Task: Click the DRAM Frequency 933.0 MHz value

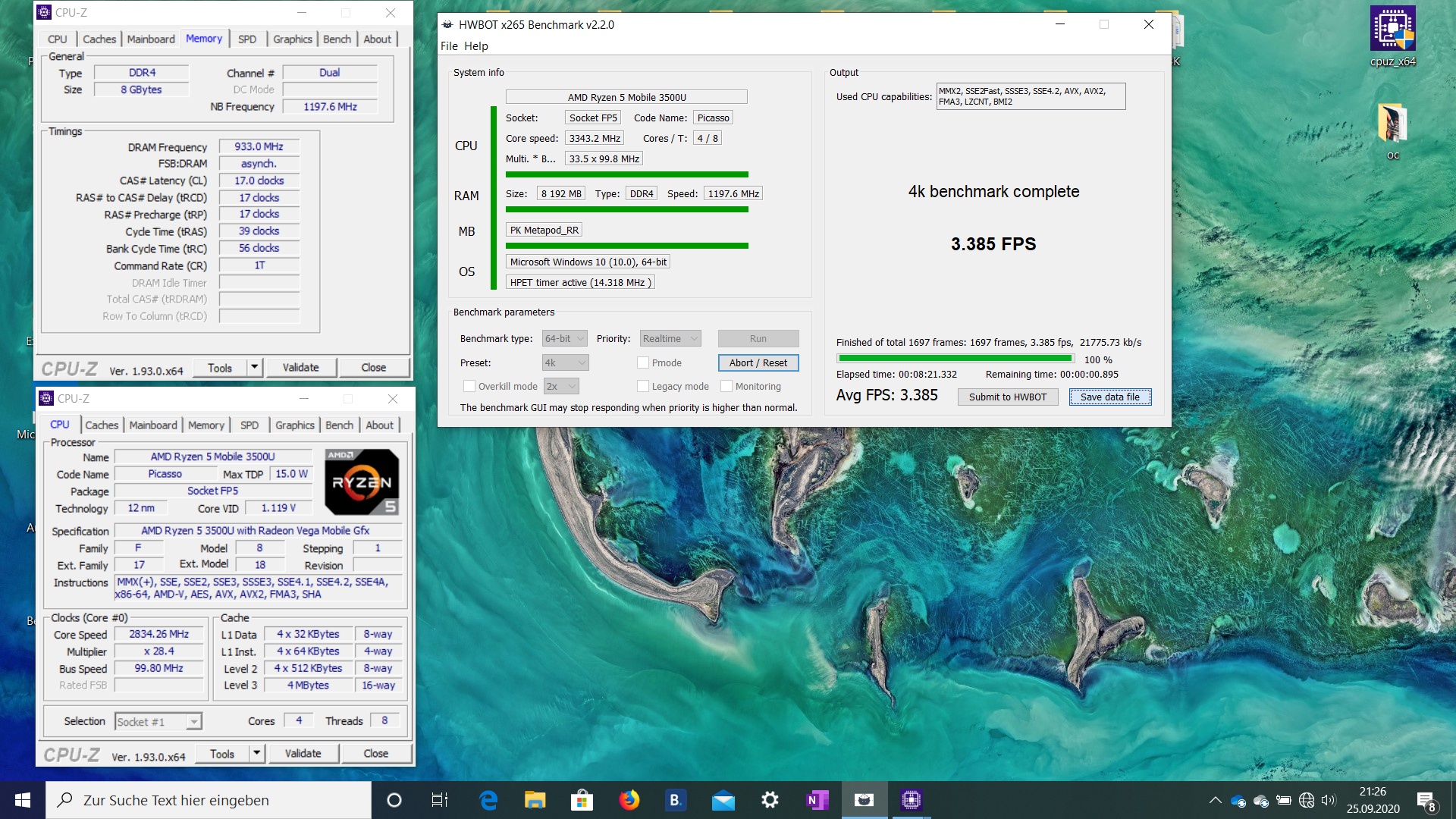Action: 259,146
